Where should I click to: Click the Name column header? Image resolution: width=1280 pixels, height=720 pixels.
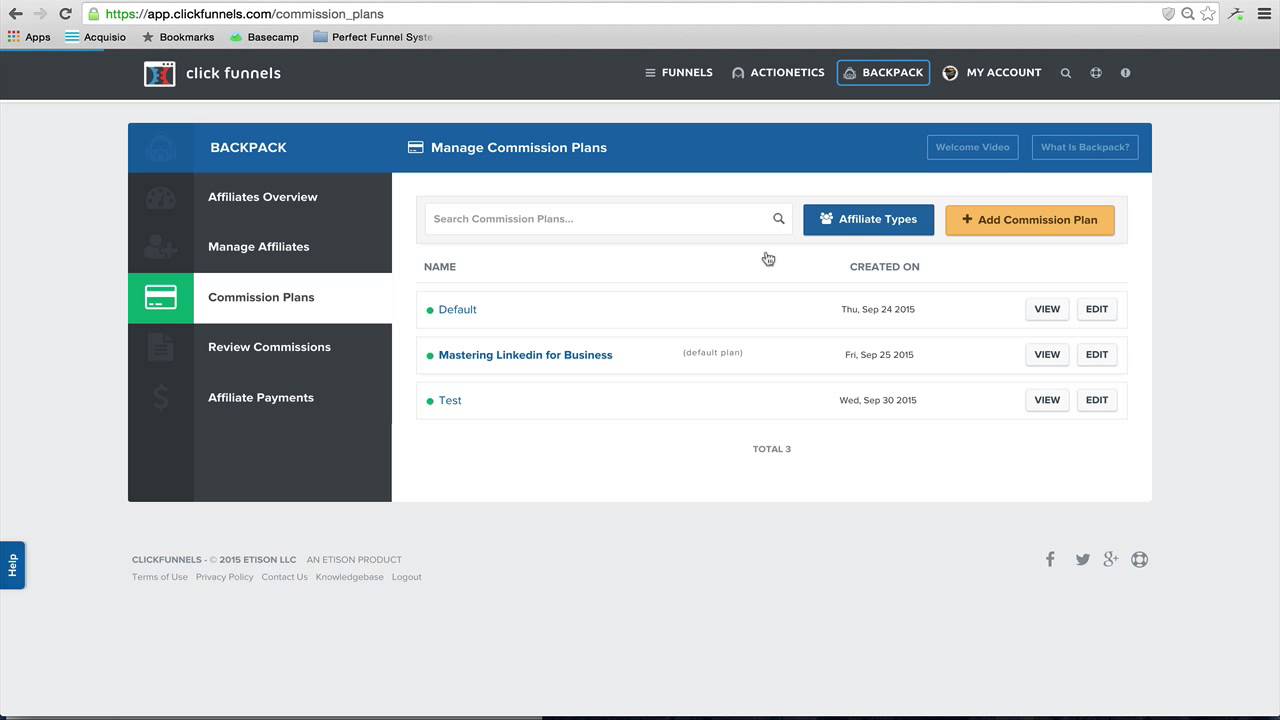click(x=440, y=267)
